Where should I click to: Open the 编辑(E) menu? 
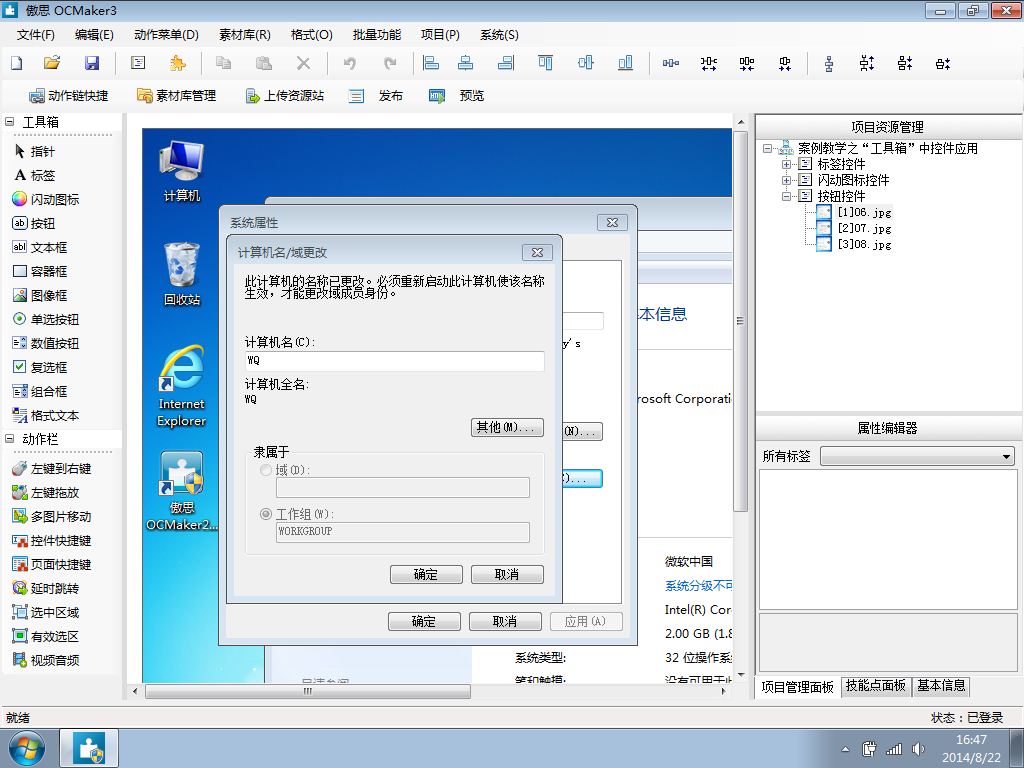[94, 35]
